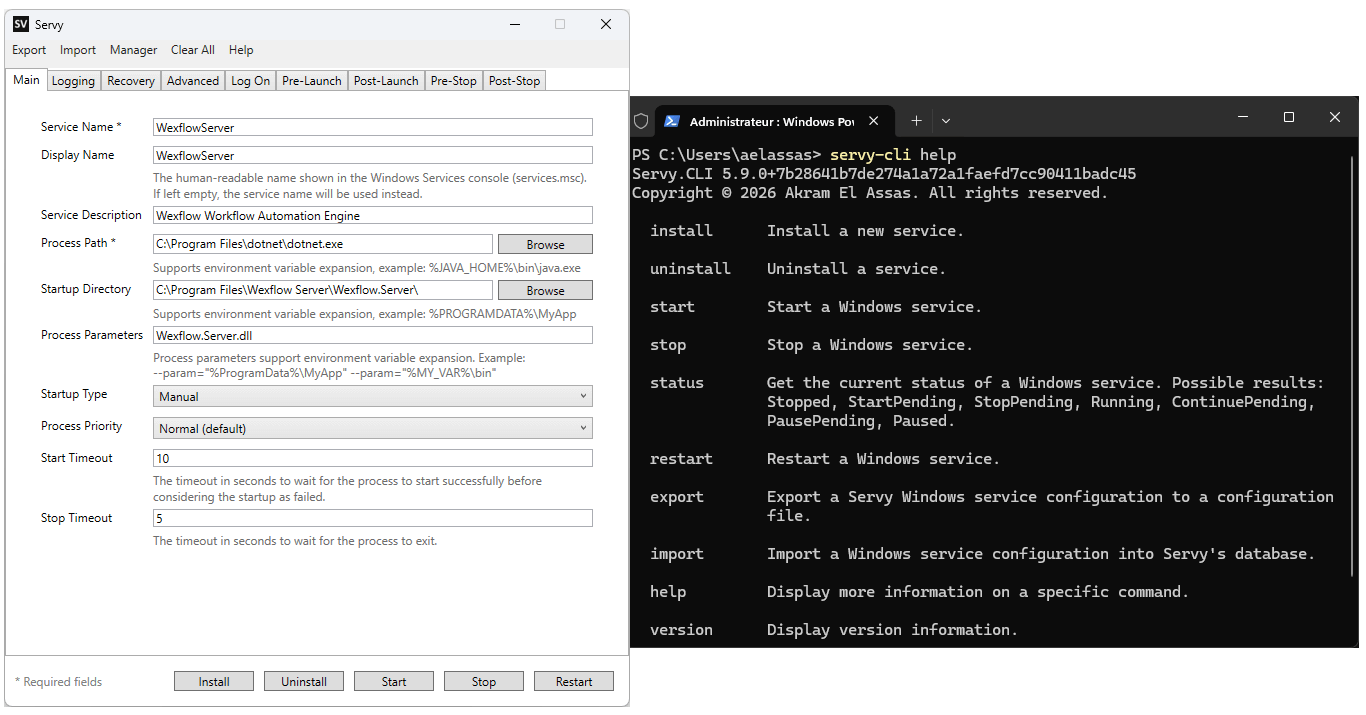Screen dimensions: 1366x715
Task: Click the Install button
Action: coord(213,680)
